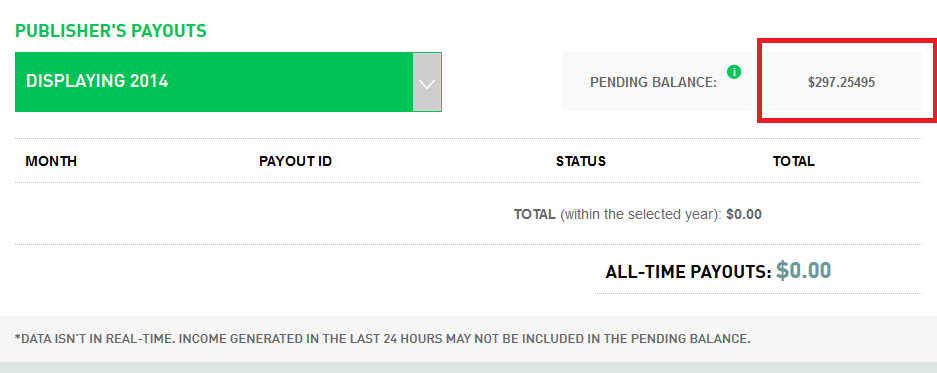Click the word 2014 in the year selector
937x373 pixels.
[x=149, y=81]
